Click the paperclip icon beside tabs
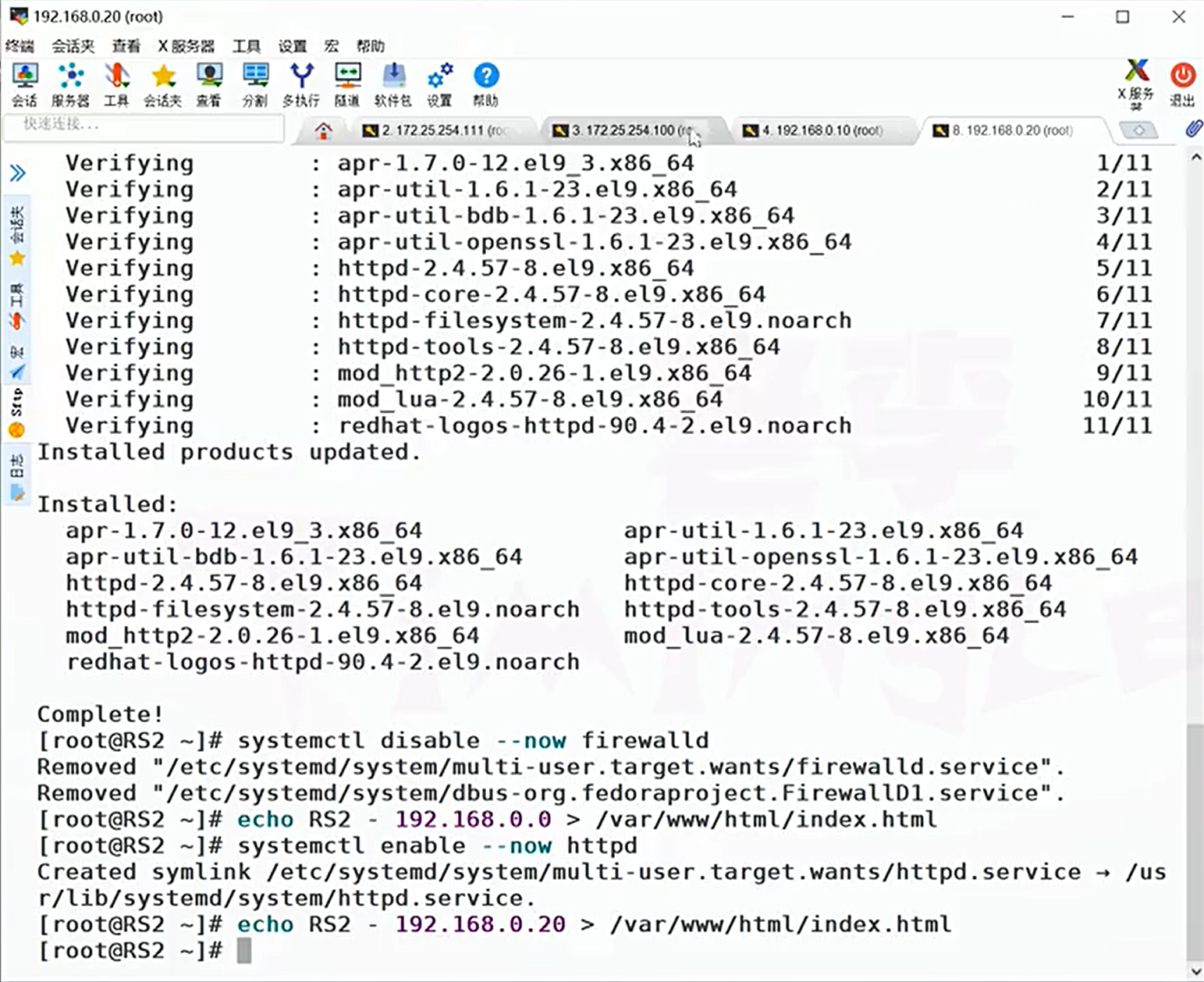 click(x=1193, y=129)
